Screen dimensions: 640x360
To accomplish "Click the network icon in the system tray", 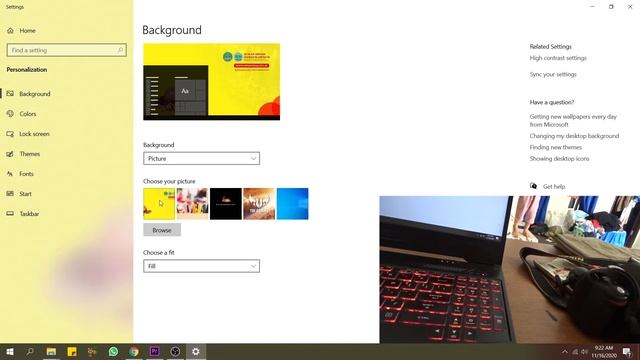I will point(575,351).
